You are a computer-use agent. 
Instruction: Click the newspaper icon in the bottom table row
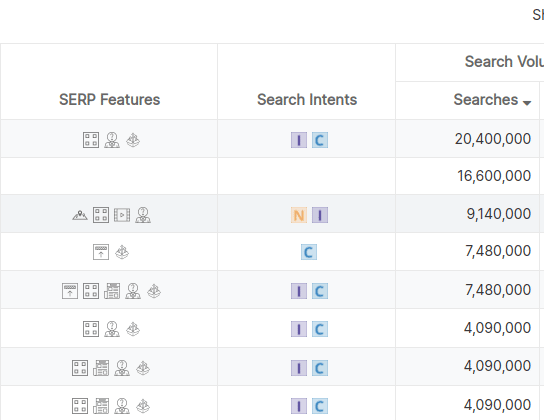[101, 406]
